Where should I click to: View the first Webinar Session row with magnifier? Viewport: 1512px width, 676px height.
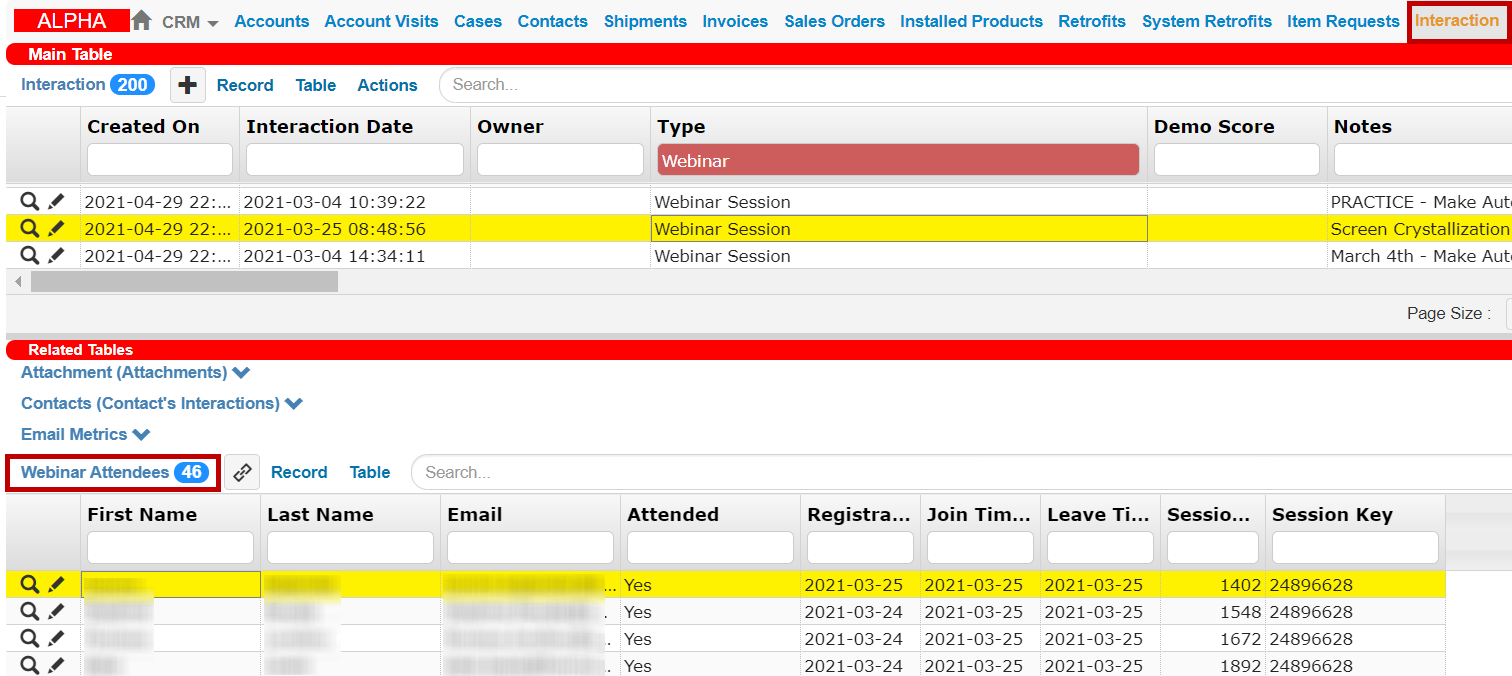(x=30, y=202)
